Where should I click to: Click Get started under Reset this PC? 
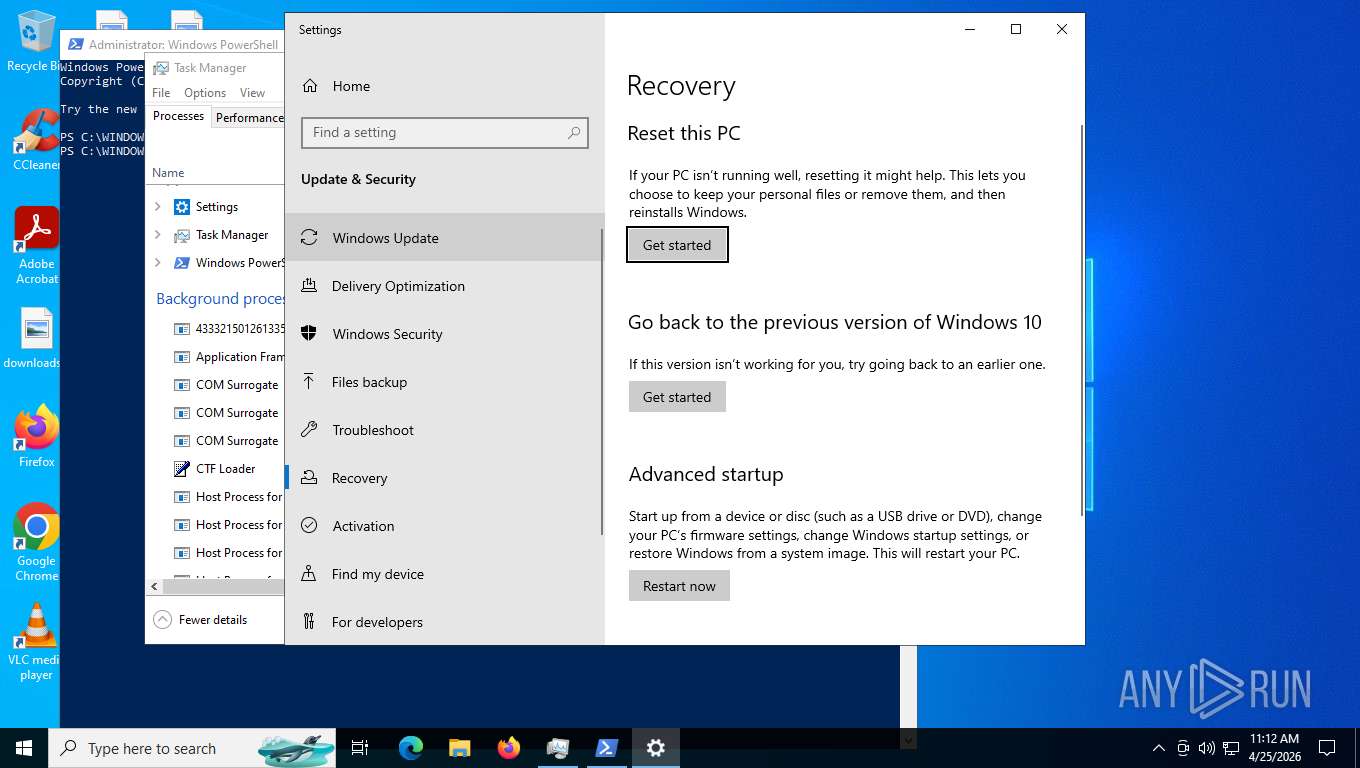click(x=677, y=245)
